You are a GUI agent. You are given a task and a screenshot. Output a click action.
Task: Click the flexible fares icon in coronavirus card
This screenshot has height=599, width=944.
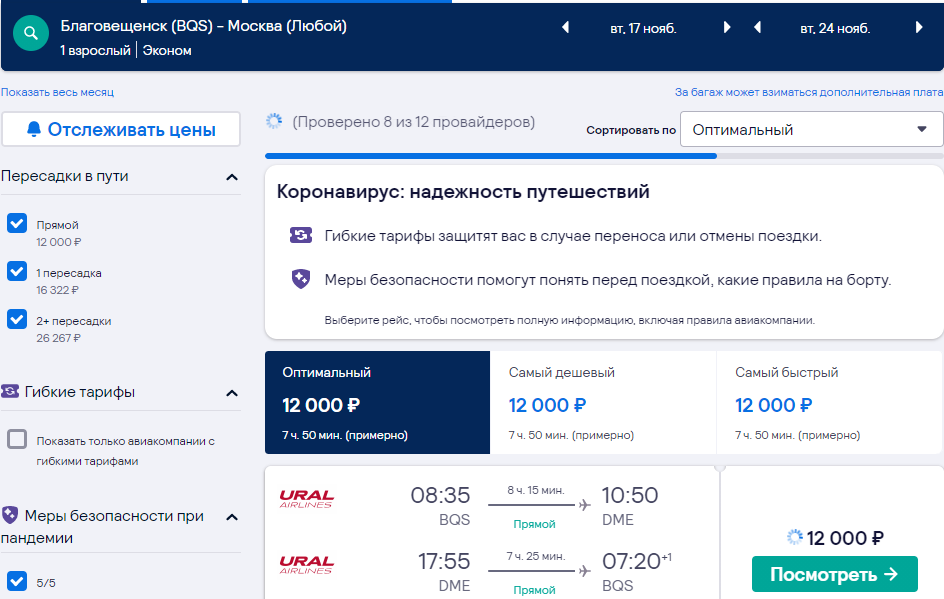pos(301,235)
